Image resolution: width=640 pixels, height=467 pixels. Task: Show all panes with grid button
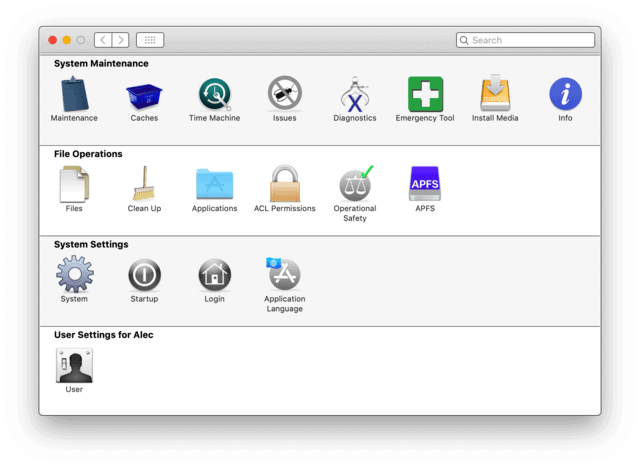150,40
